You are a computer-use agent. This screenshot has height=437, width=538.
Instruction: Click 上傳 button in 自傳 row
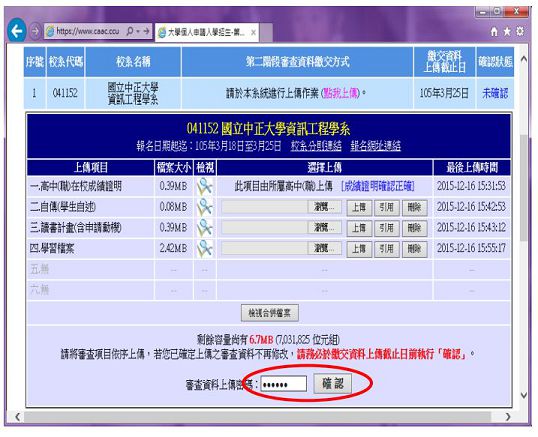[359, 208]
